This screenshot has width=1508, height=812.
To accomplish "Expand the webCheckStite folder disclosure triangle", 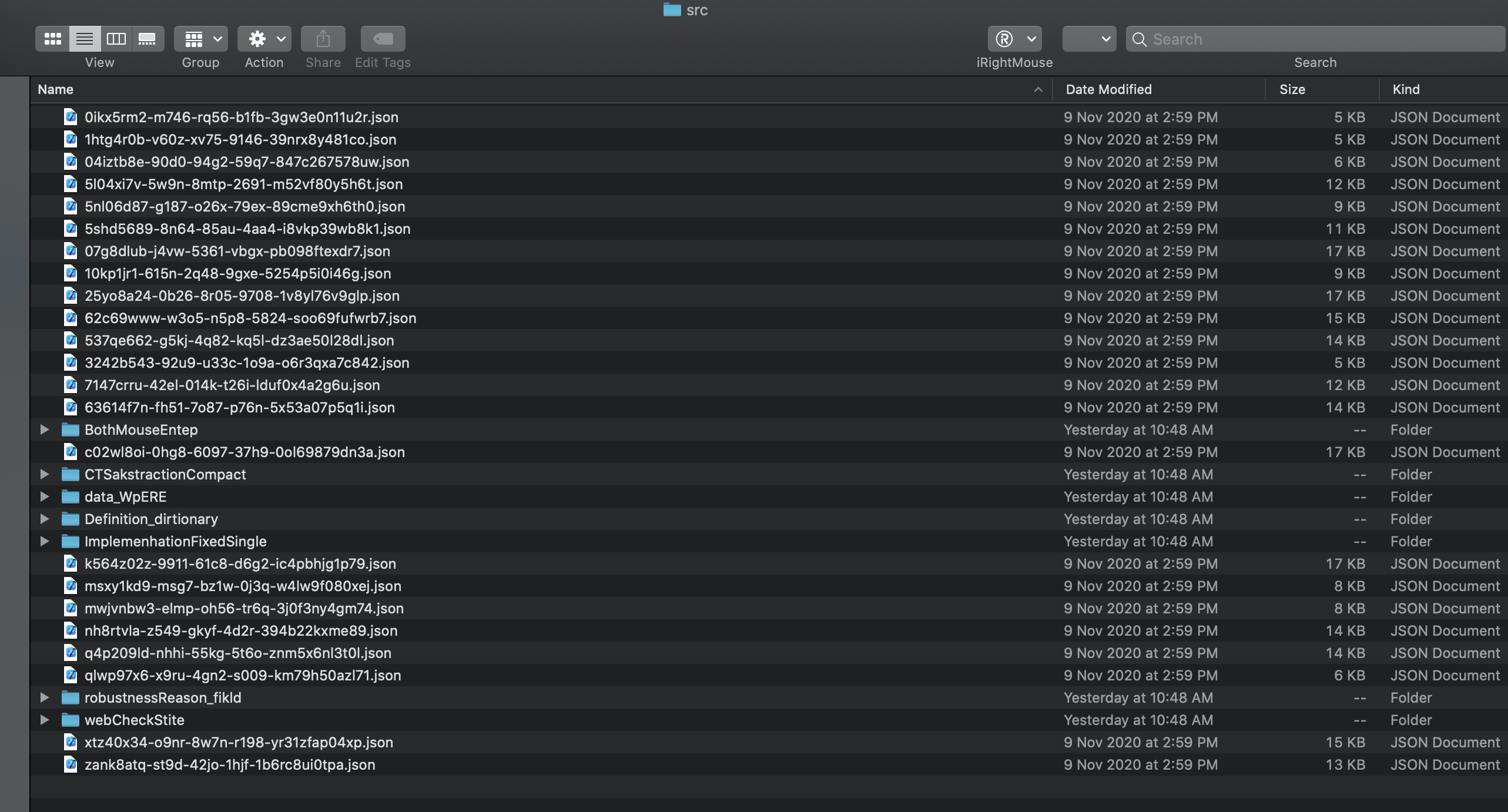I will (x=44, y=720).
